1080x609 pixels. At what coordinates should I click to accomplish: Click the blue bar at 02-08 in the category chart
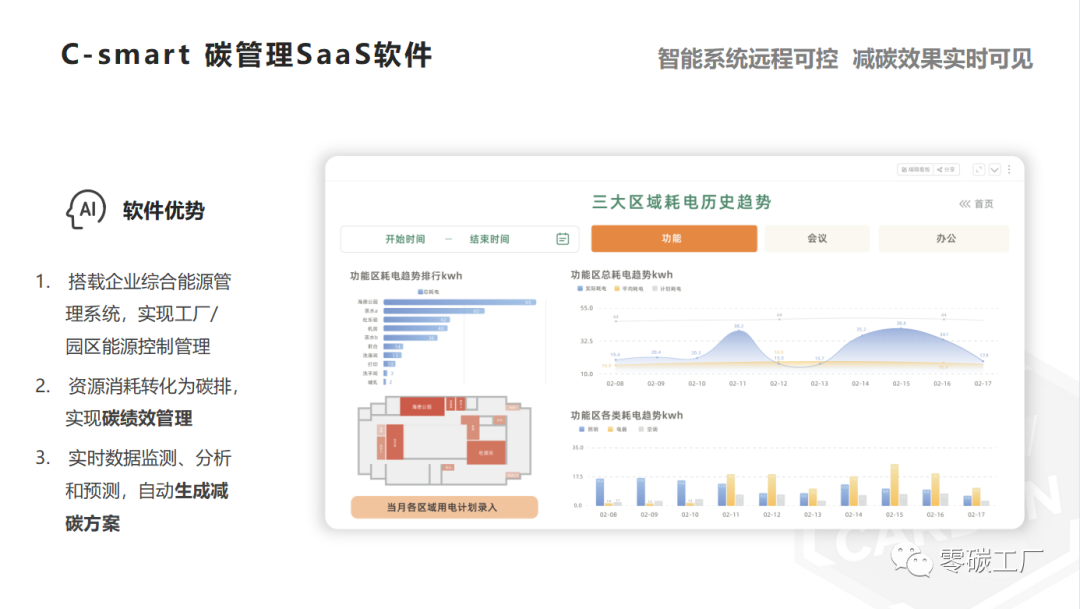point(600,492)
